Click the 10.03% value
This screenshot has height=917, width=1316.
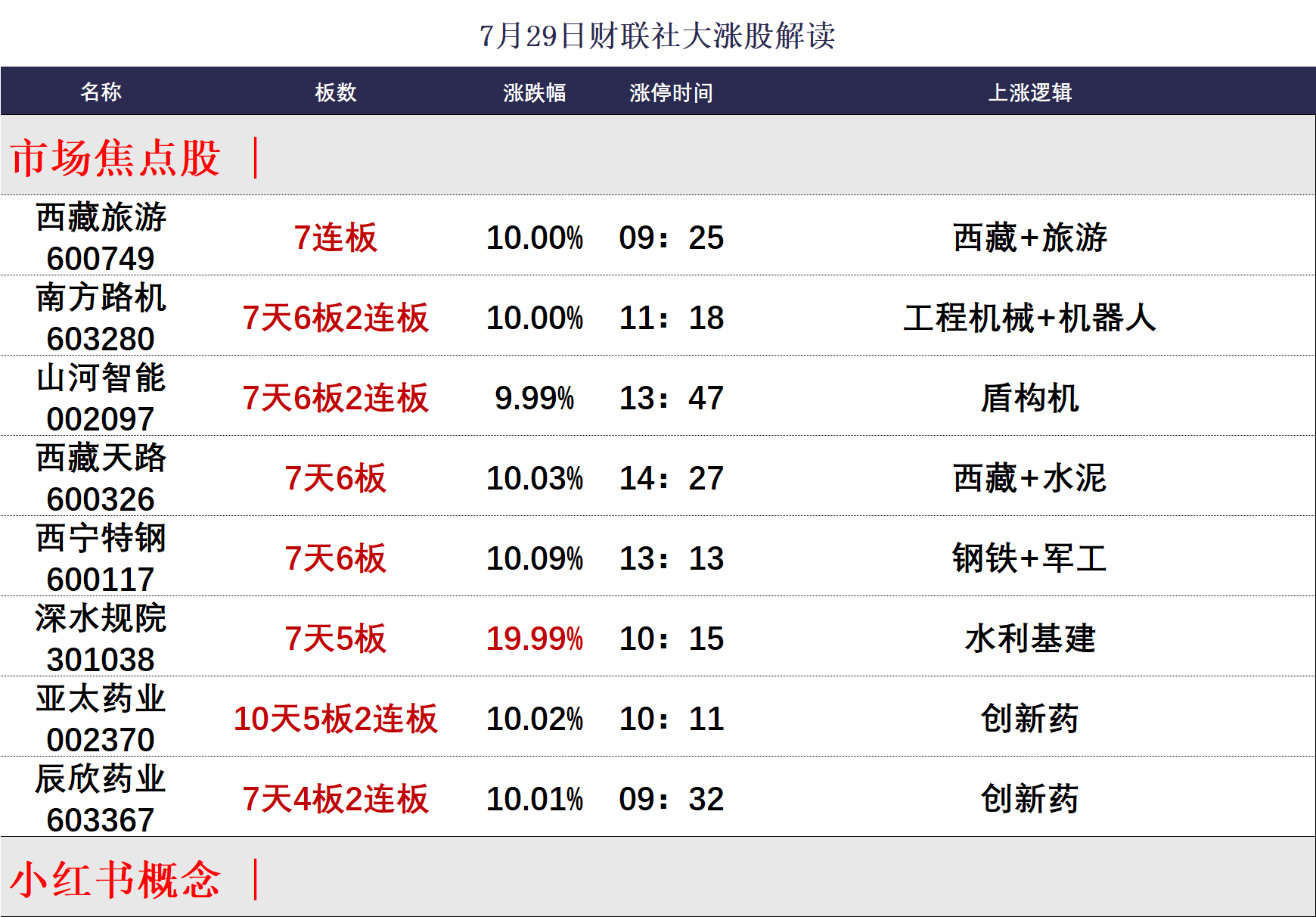(x=535, y=478)
